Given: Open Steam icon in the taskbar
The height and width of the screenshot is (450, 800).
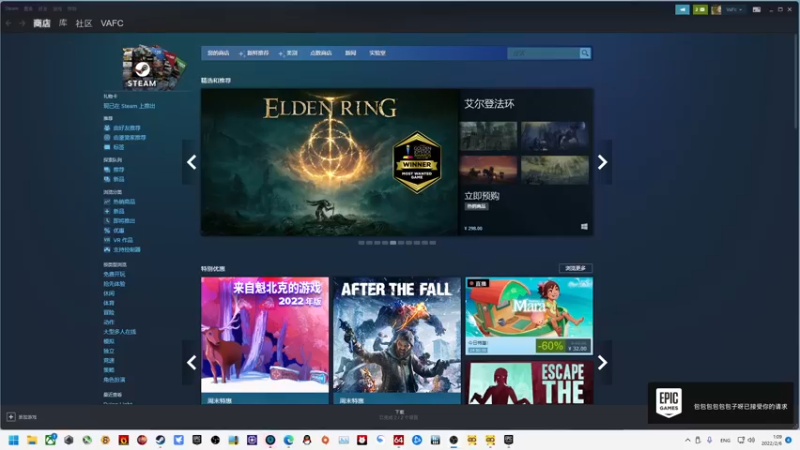Looking at the screenshot, I should point(160,440).
